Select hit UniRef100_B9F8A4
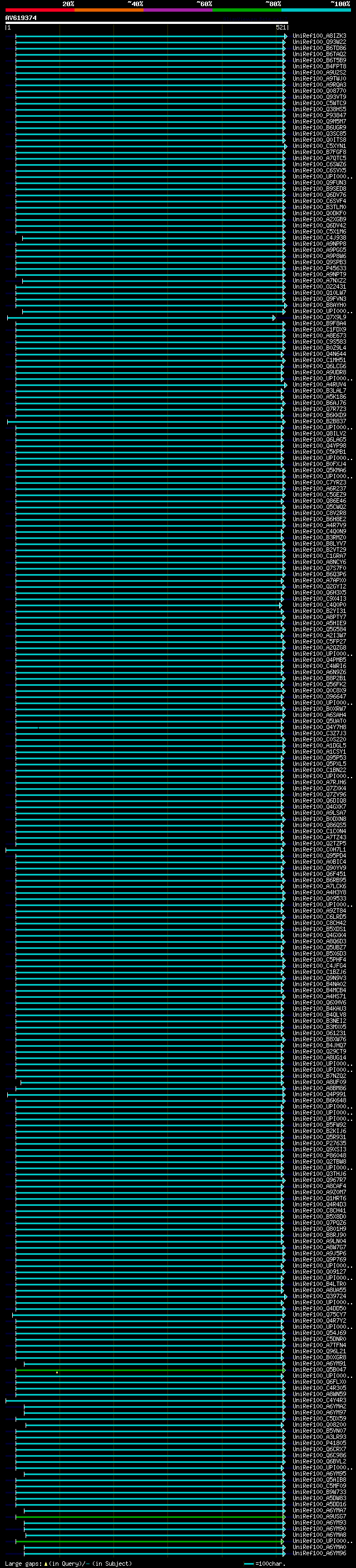 pos(319,323)
